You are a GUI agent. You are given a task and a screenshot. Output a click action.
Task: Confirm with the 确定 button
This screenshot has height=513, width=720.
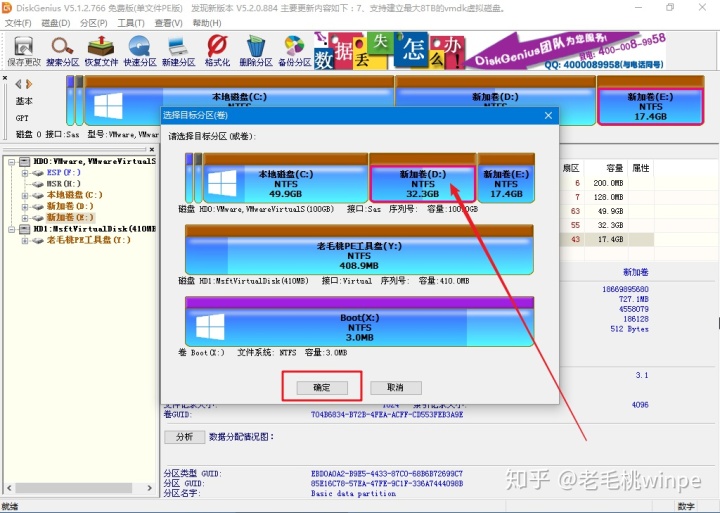coord(322,388)
